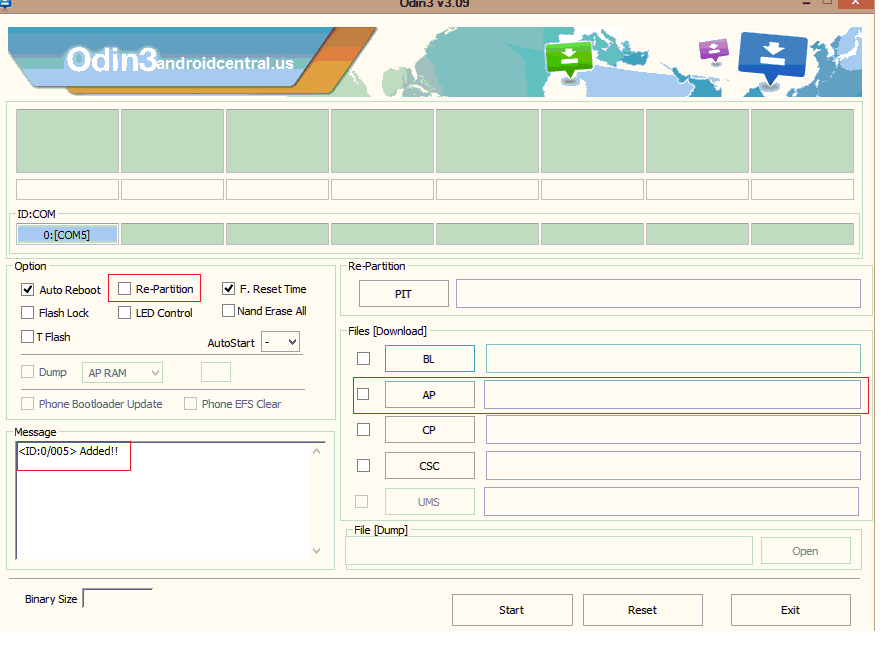This screenshot has height=648, width=882.
Task: Browse for a CP modem file
Action: pyautogui.click(x=430, y=430)
